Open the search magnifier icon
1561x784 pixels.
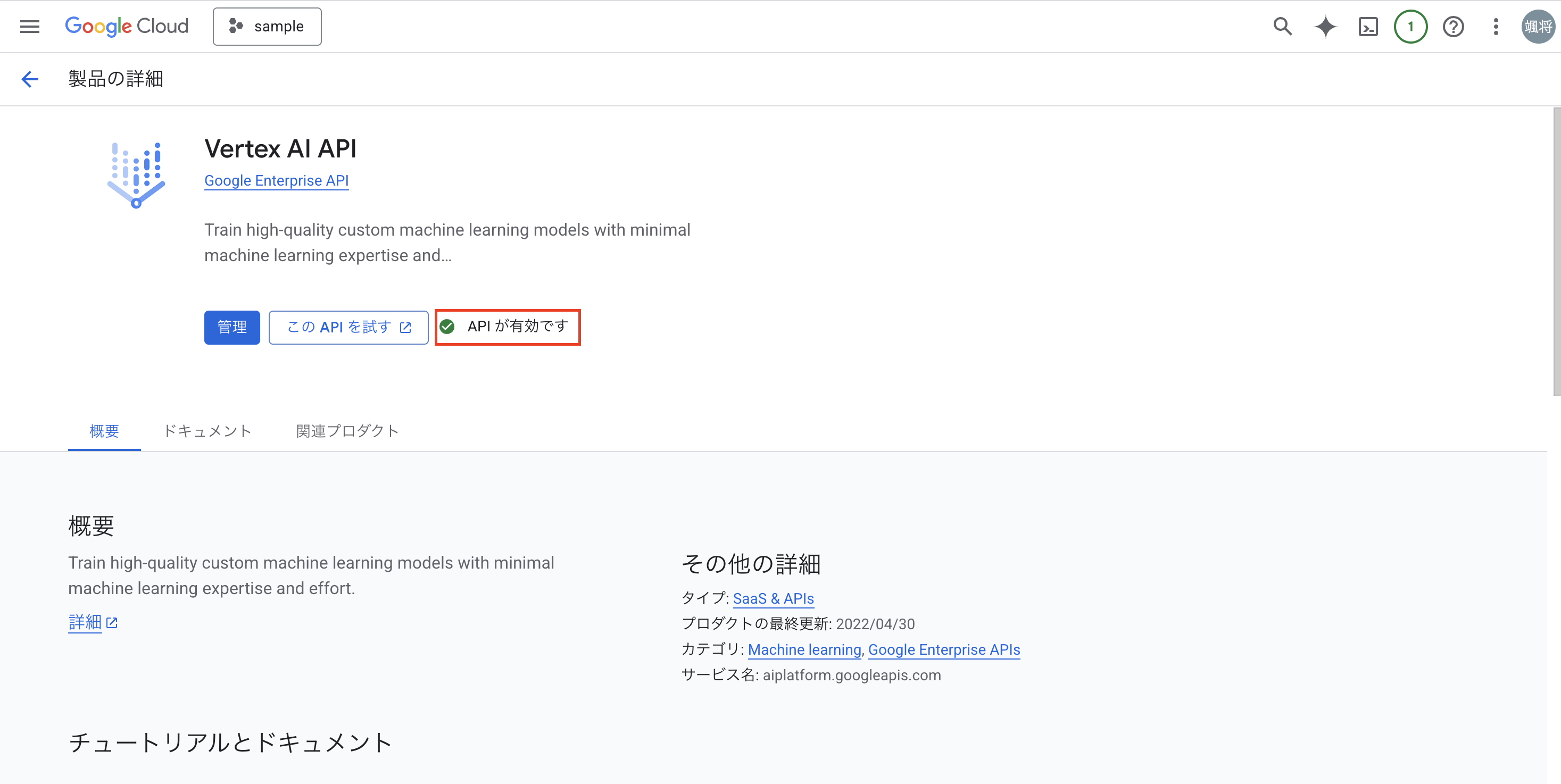1282,27
